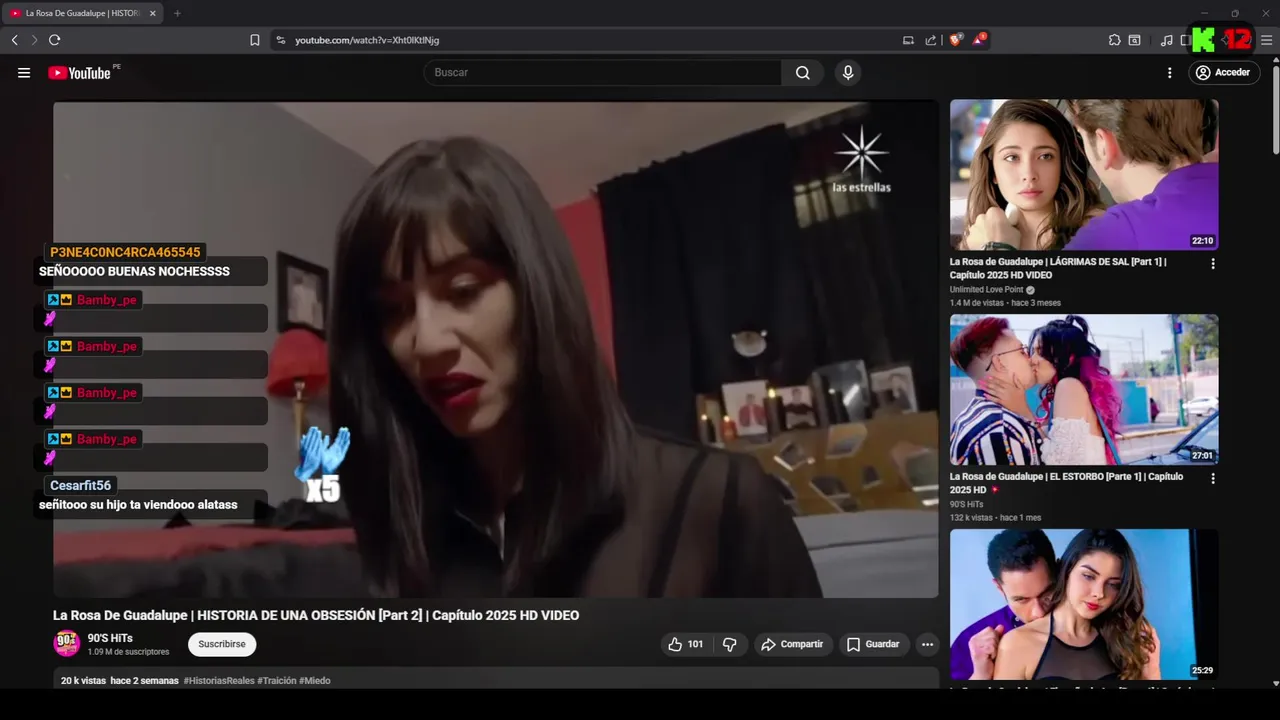Viewport: 1280px width, 720px height.
Task: Open the 90'S HiTs channel avatar
Action: [67, 644]
